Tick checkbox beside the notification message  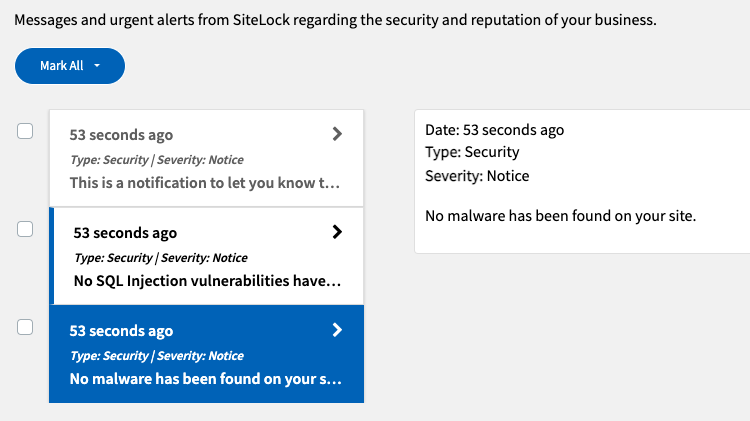point(25,131)
